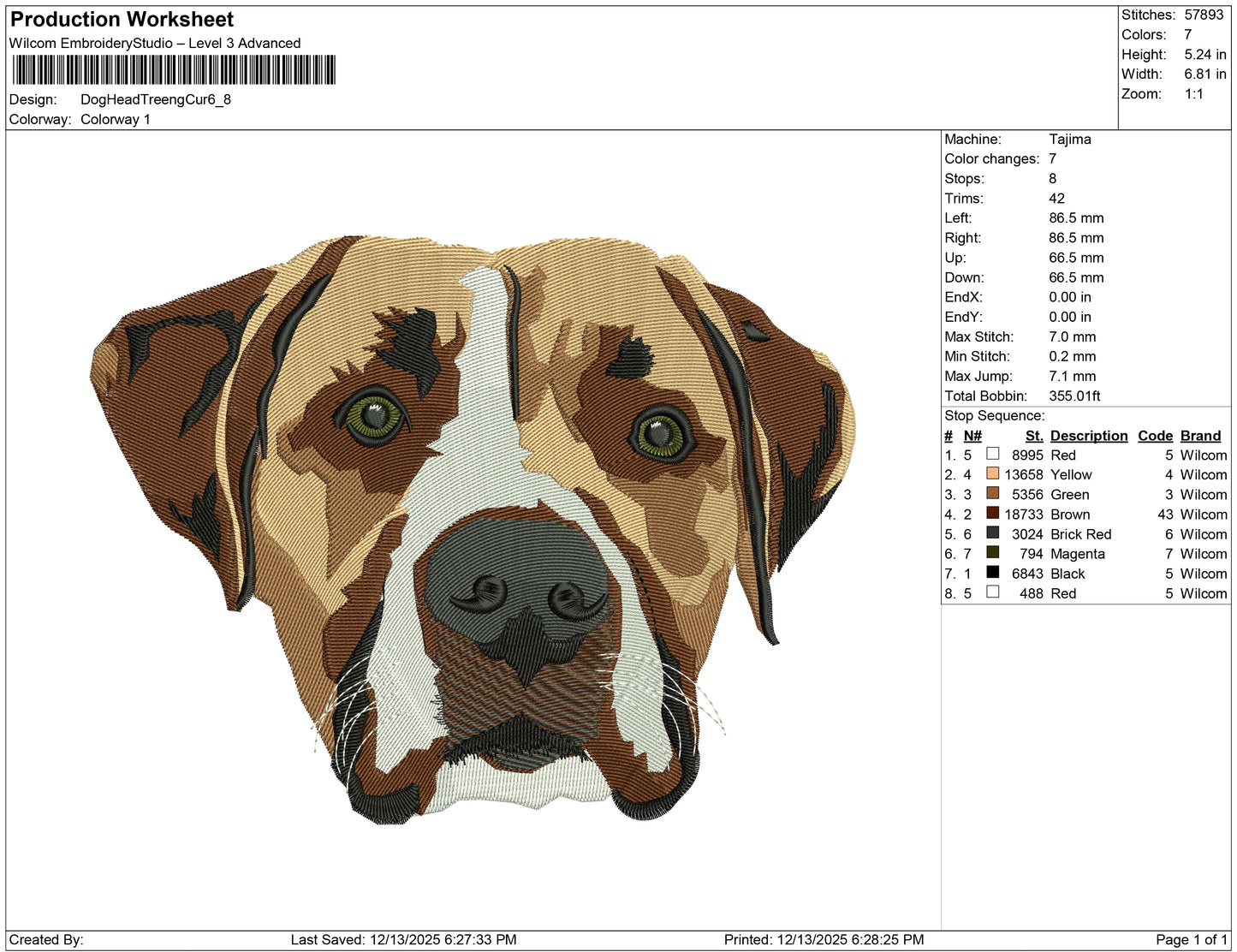Click the Stitches count value 57893
The height and width of the screenshot is (952, 1237).
pos(1203,15)
